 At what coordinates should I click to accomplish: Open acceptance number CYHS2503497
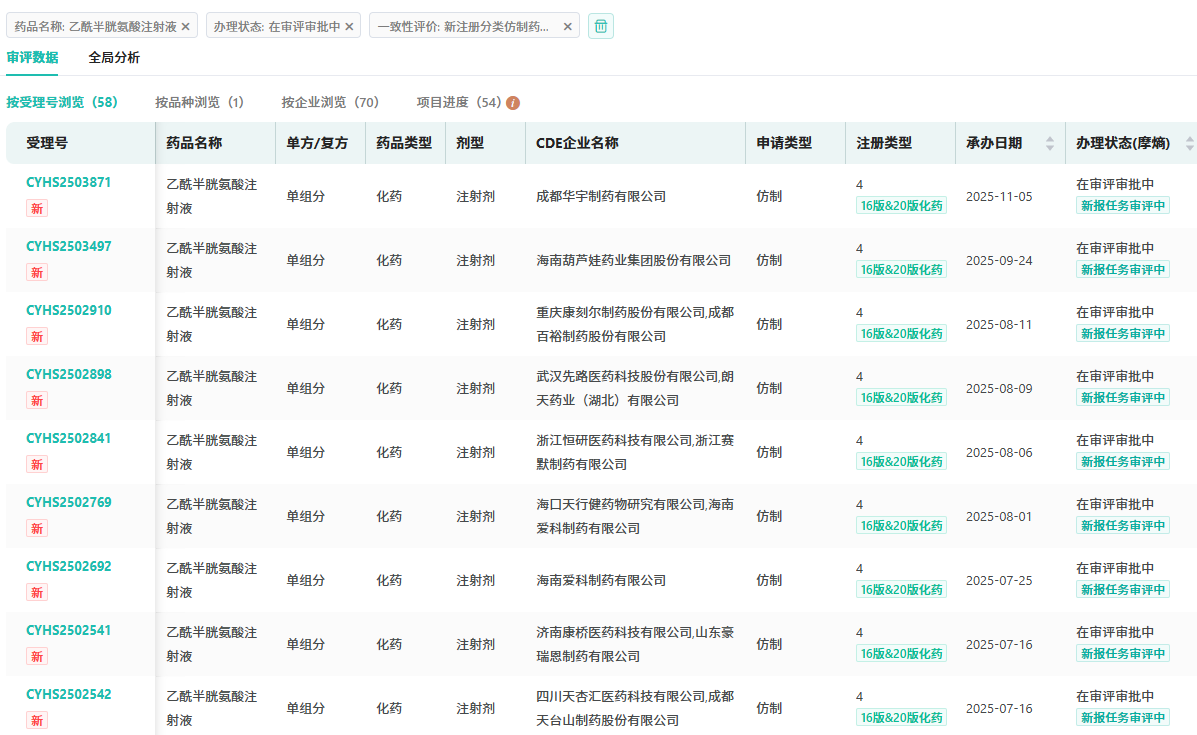pos(69,246)
